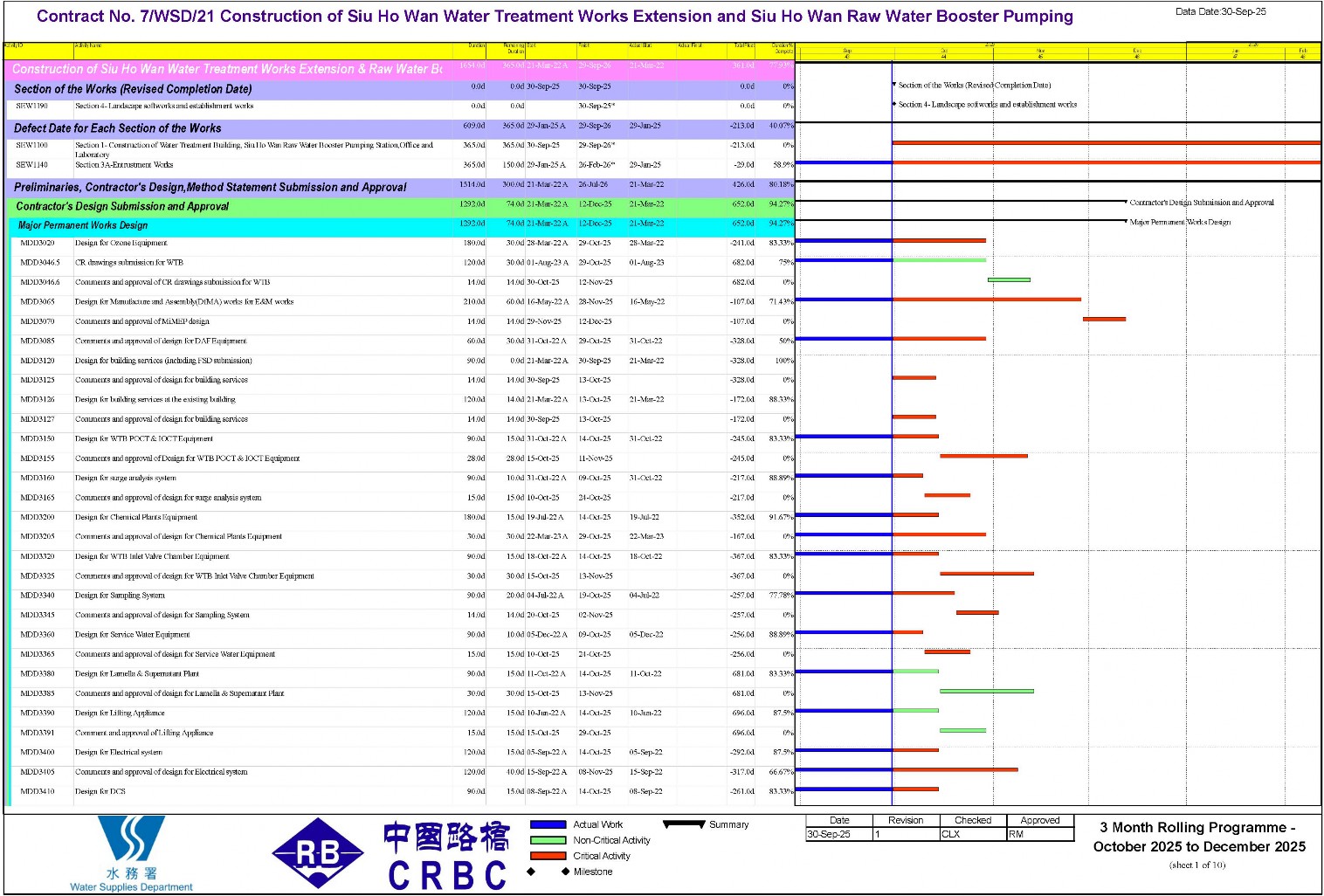The height and width of the screenshot is (896, 1324).
Task: Click the green Gantt bar in the MDD3385 row
Action: [987, 691]
